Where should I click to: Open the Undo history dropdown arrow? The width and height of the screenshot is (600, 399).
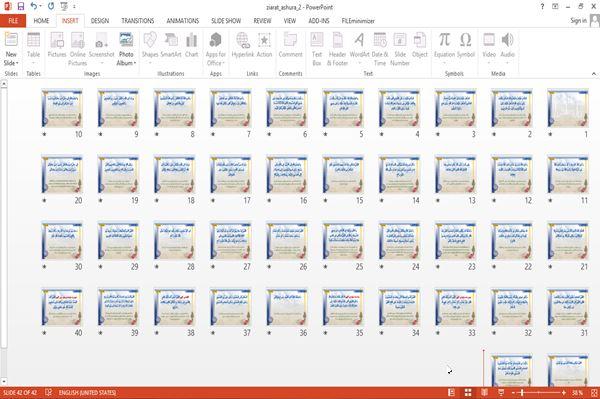(x=41, y=7)
